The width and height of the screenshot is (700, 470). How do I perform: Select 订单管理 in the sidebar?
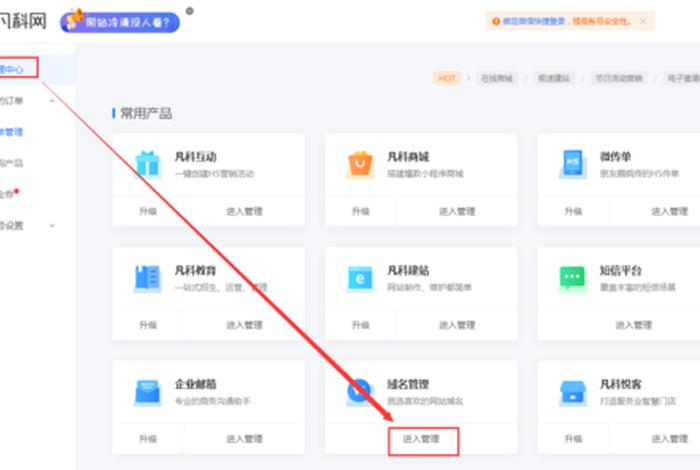pos(12,132)
